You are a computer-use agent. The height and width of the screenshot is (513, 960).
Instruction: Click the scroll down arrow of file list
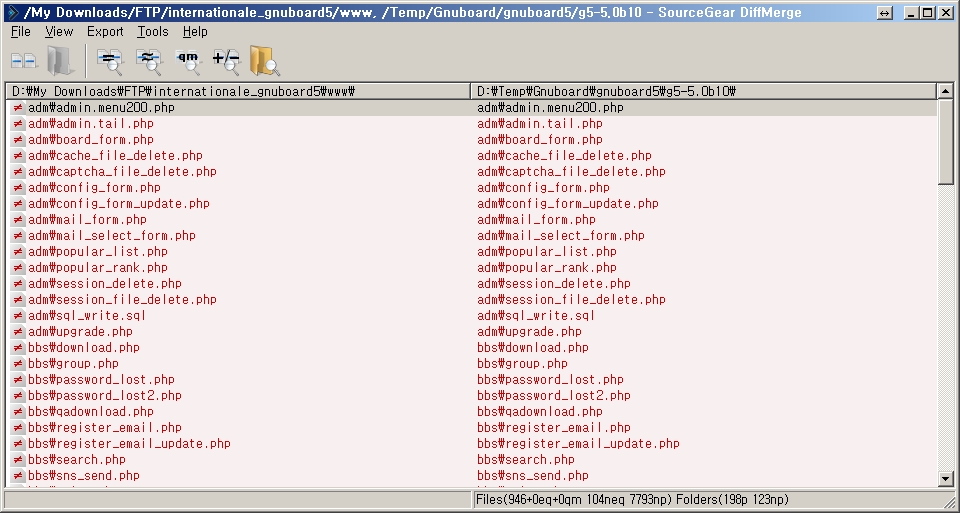pos(946,479)
